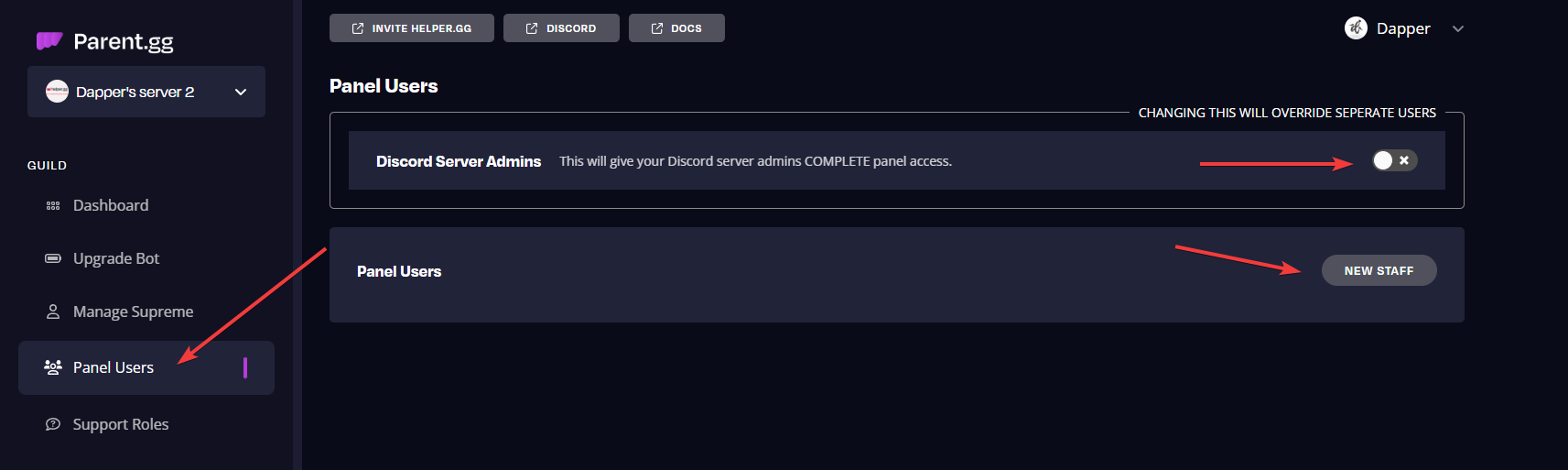The image size is (1568, 470).
Task: Open the Dapper's server 2 dropdown chevron
Action: coord(241,92)
